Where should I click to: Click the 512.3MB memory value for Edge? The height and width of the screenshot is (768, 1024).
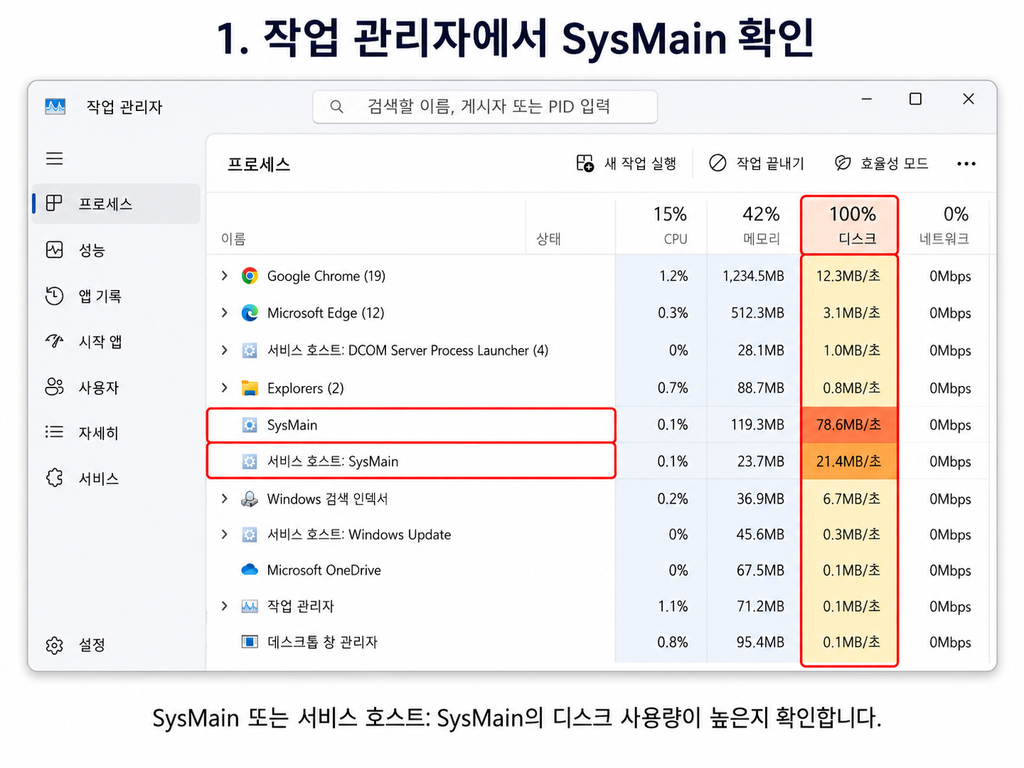coord(758,313)
